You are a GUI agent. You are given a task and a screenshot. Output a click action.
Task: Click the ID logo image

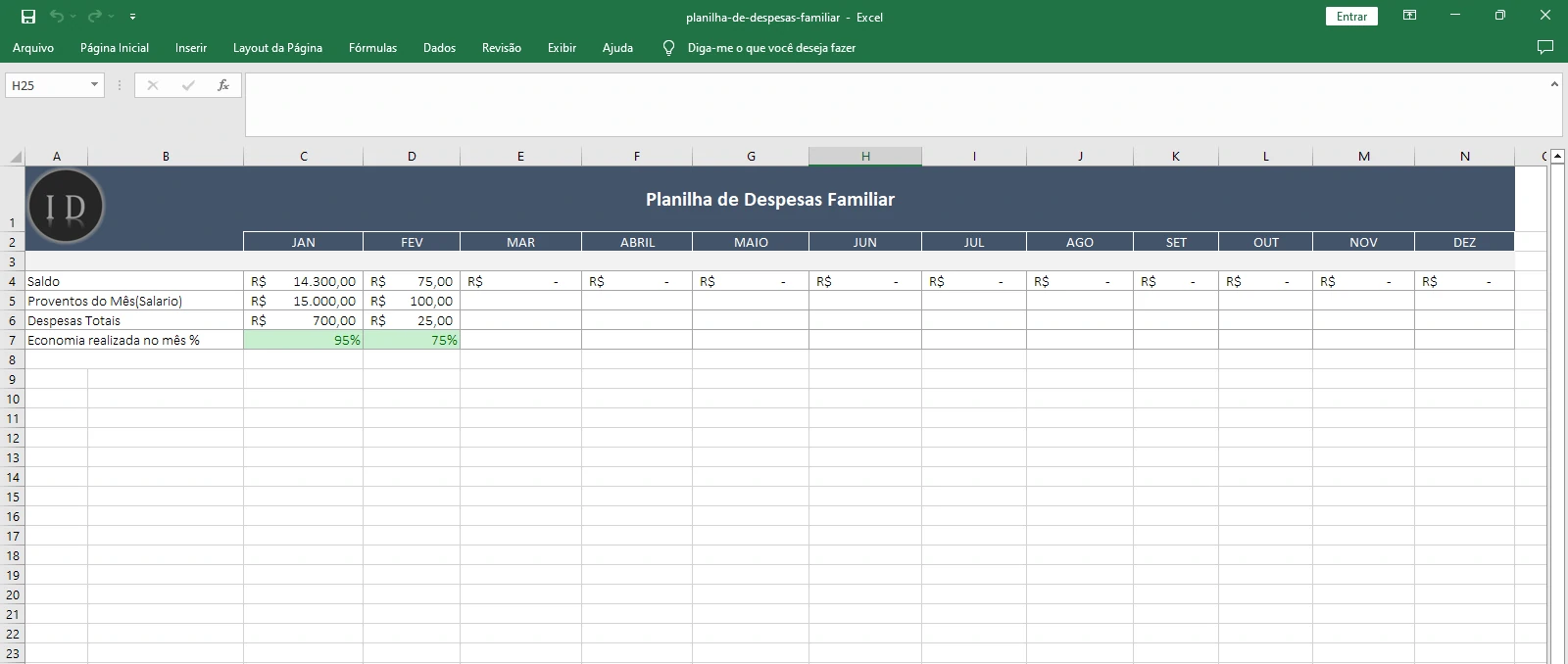[x=66, y=206]
